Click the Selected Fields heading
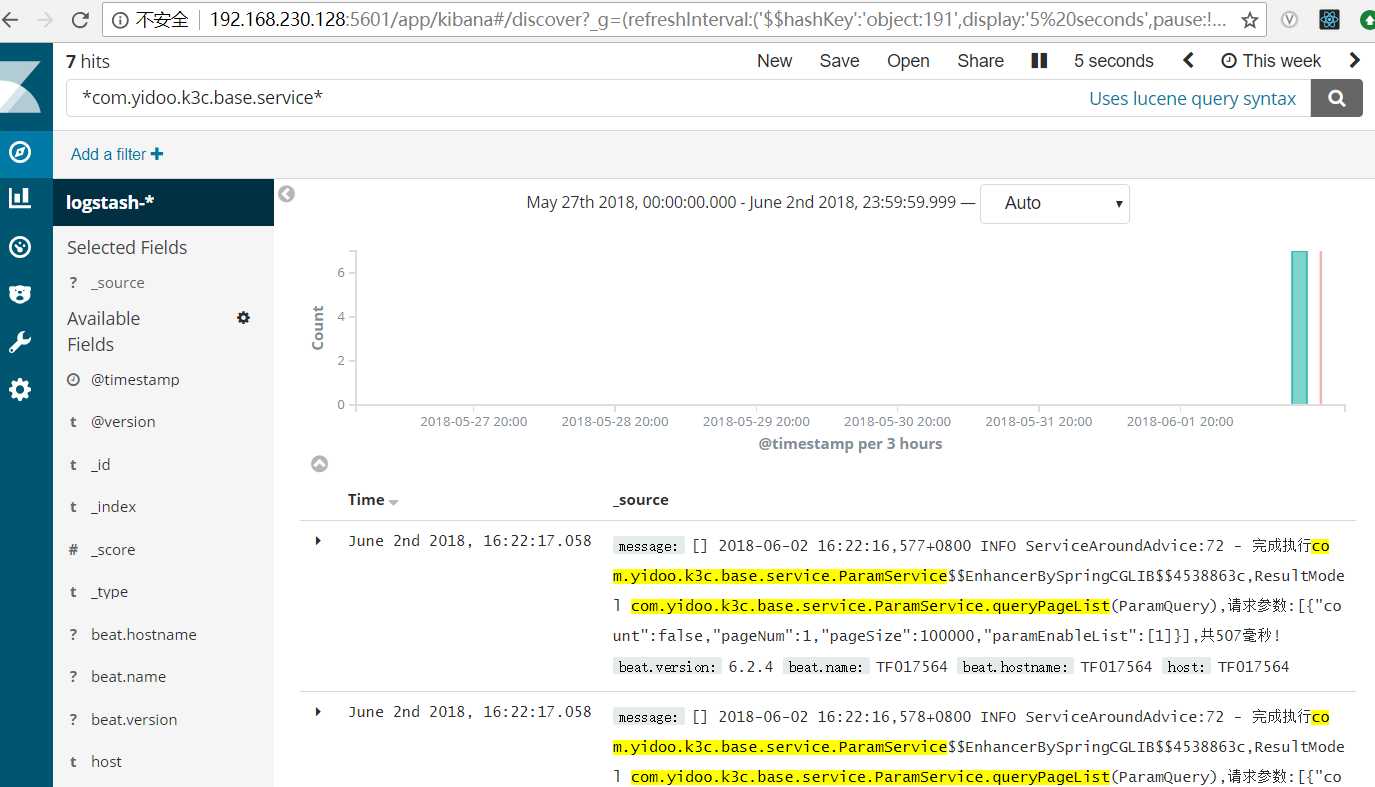This screenshot has height=787, width=1375. tap(127, 247)
